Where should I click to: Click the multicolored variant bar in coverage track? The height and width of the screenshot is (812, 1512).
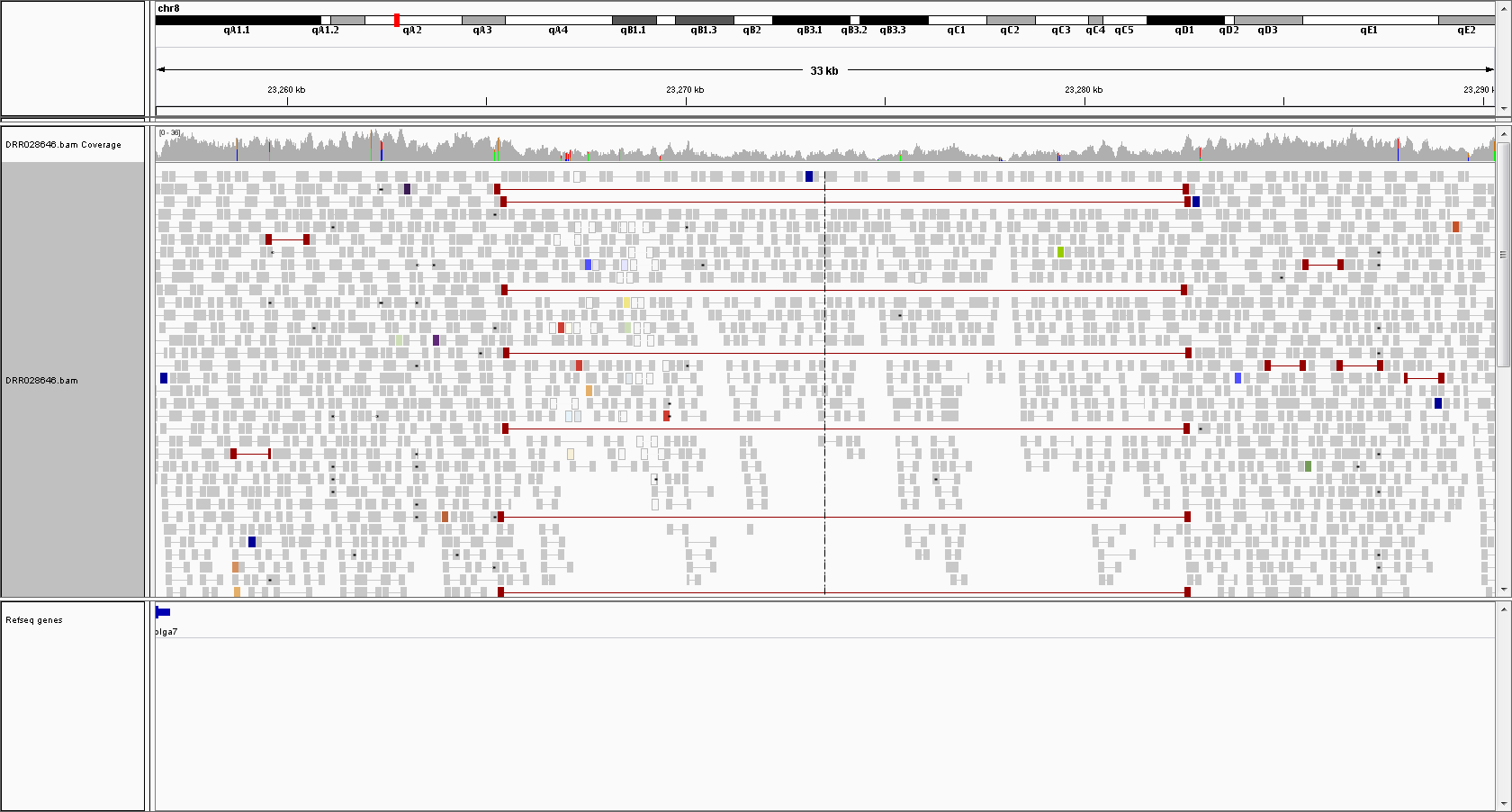[x=372, y=146]
